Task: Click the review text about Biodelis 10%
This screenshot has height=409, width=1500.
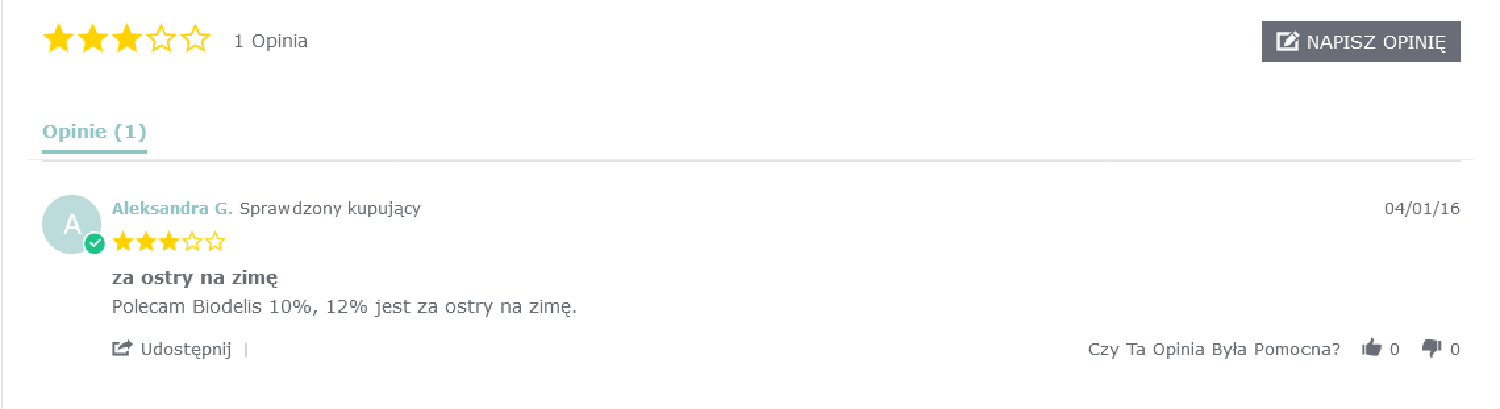Action: click(345, 306)
